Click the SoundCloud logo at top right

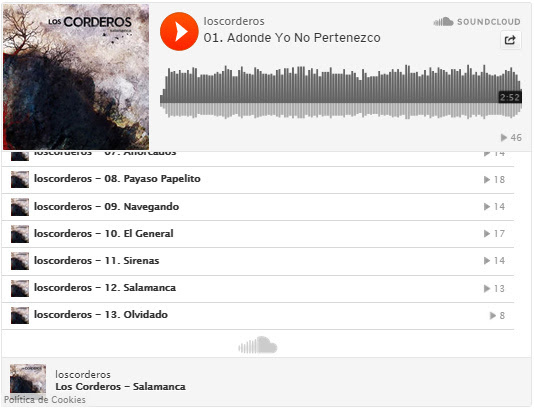477,22
